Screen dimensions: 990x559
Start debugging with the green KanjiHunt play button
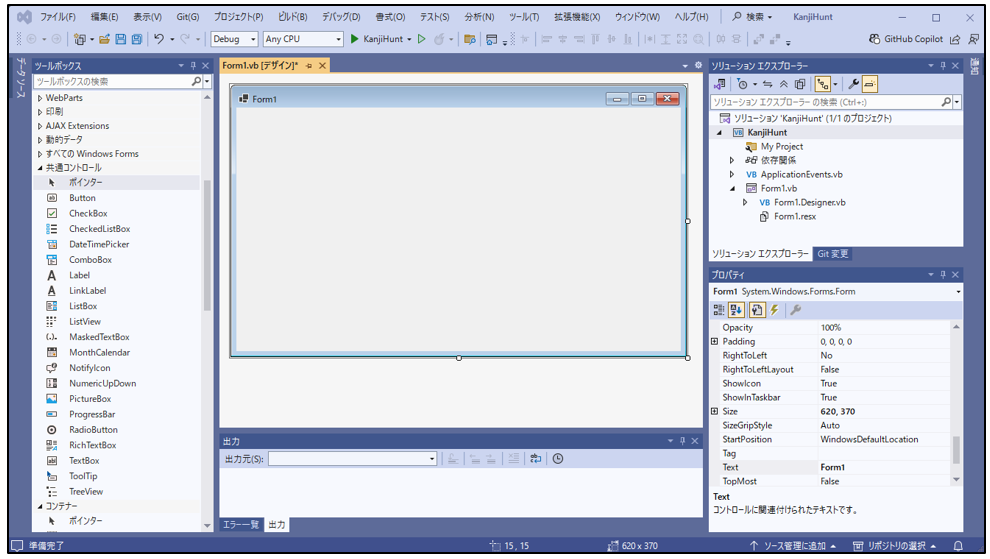(x=354, y=39)
